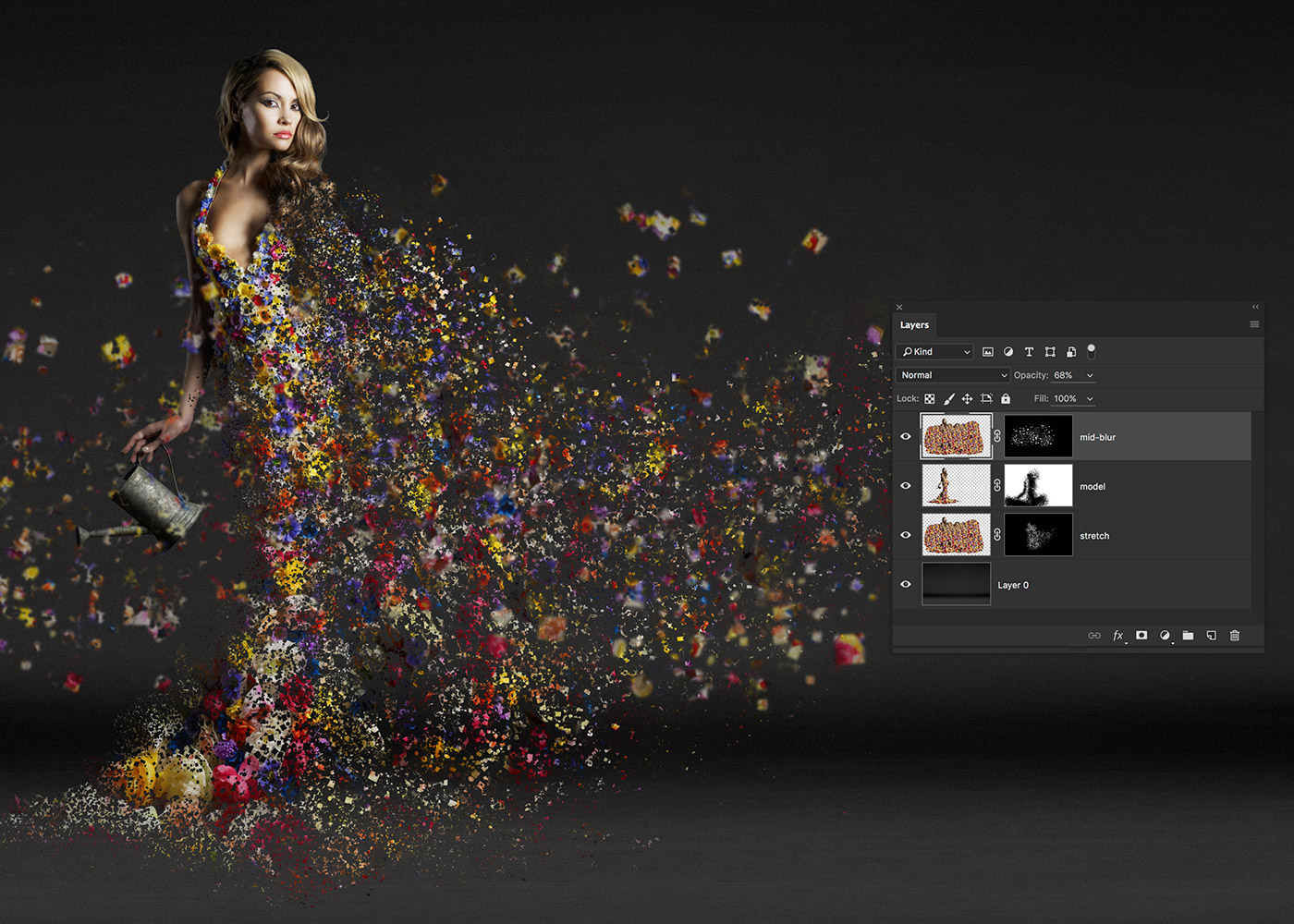1294x924 pixels.
Task: Open the Normal blend mode dropdown
Action: (953, 375)
